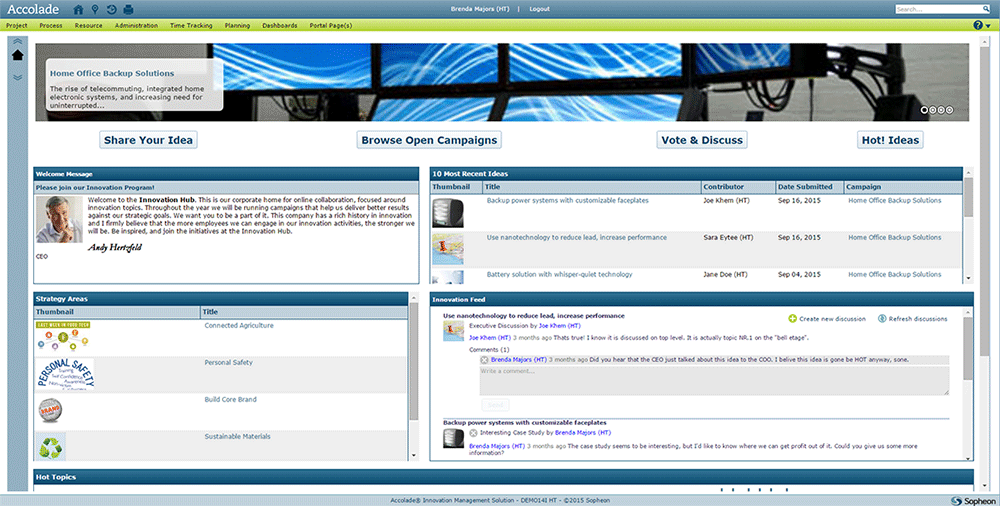Open the Help question mark icon

pos(977,25)
